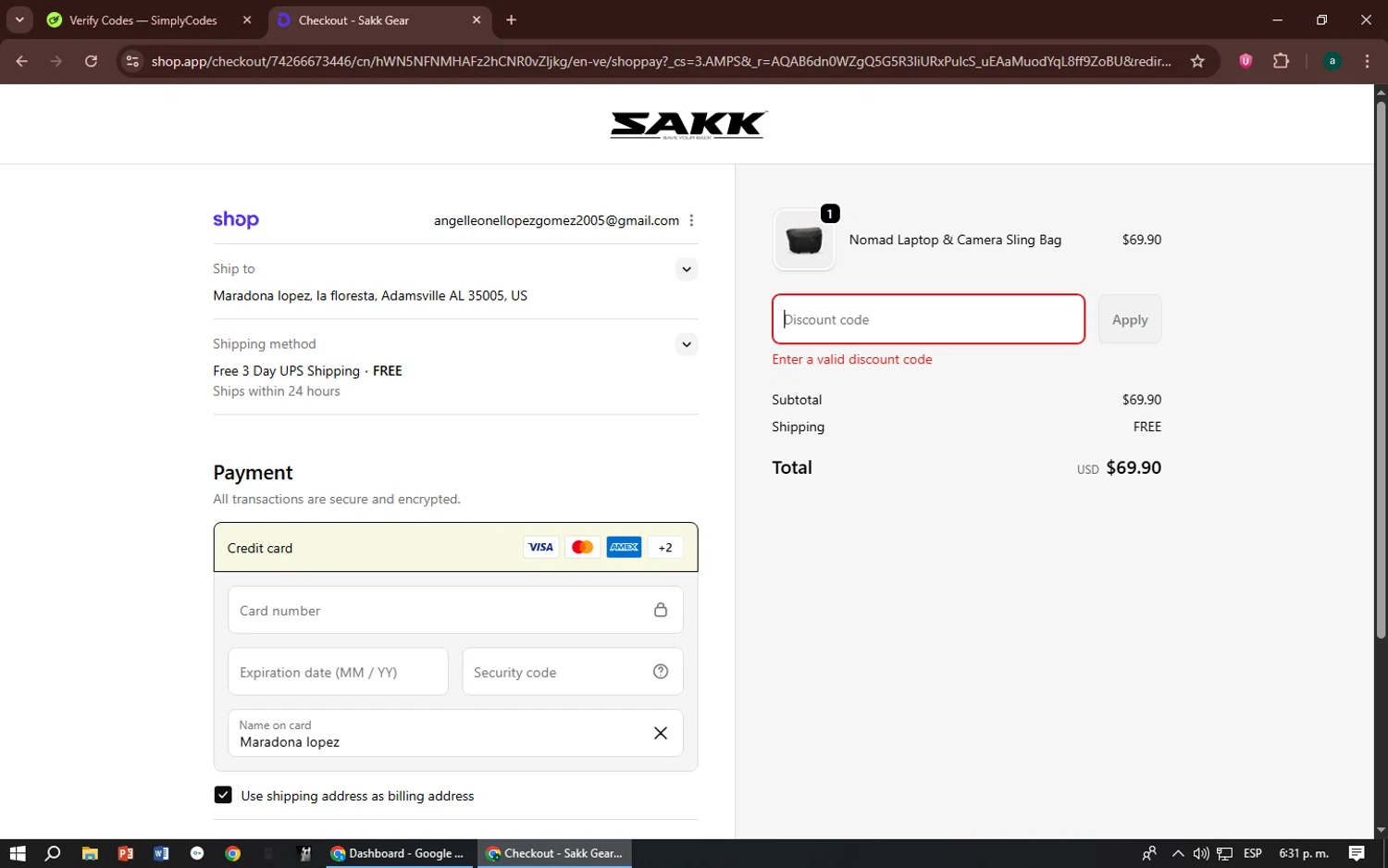Switch to Dashboard - Google Chrome window
The height and width of the screenshot is (868, 1388).
click(398, 853)
